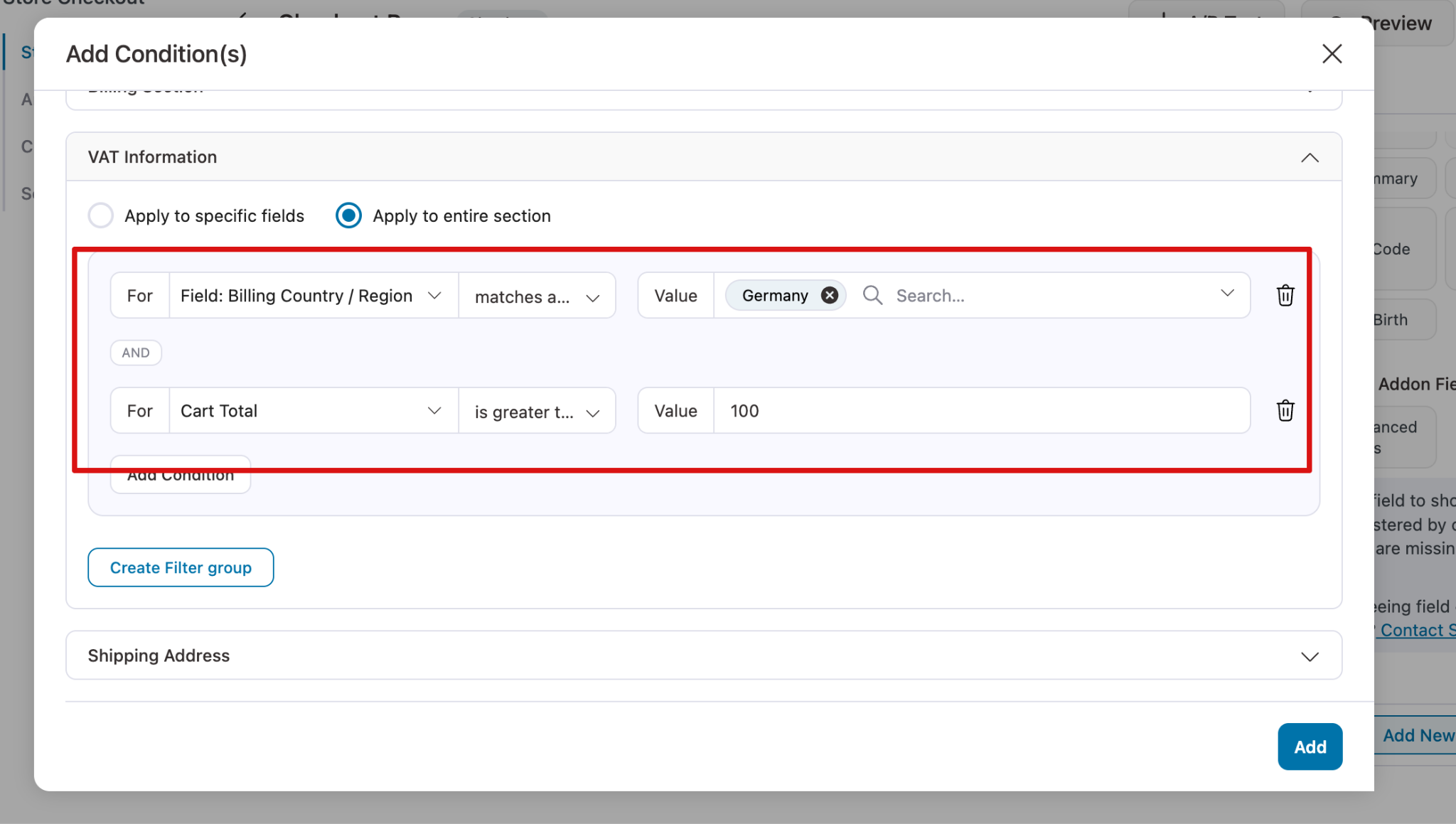
Task: Open the country value selector chevron
Action: pos(1228,295)
